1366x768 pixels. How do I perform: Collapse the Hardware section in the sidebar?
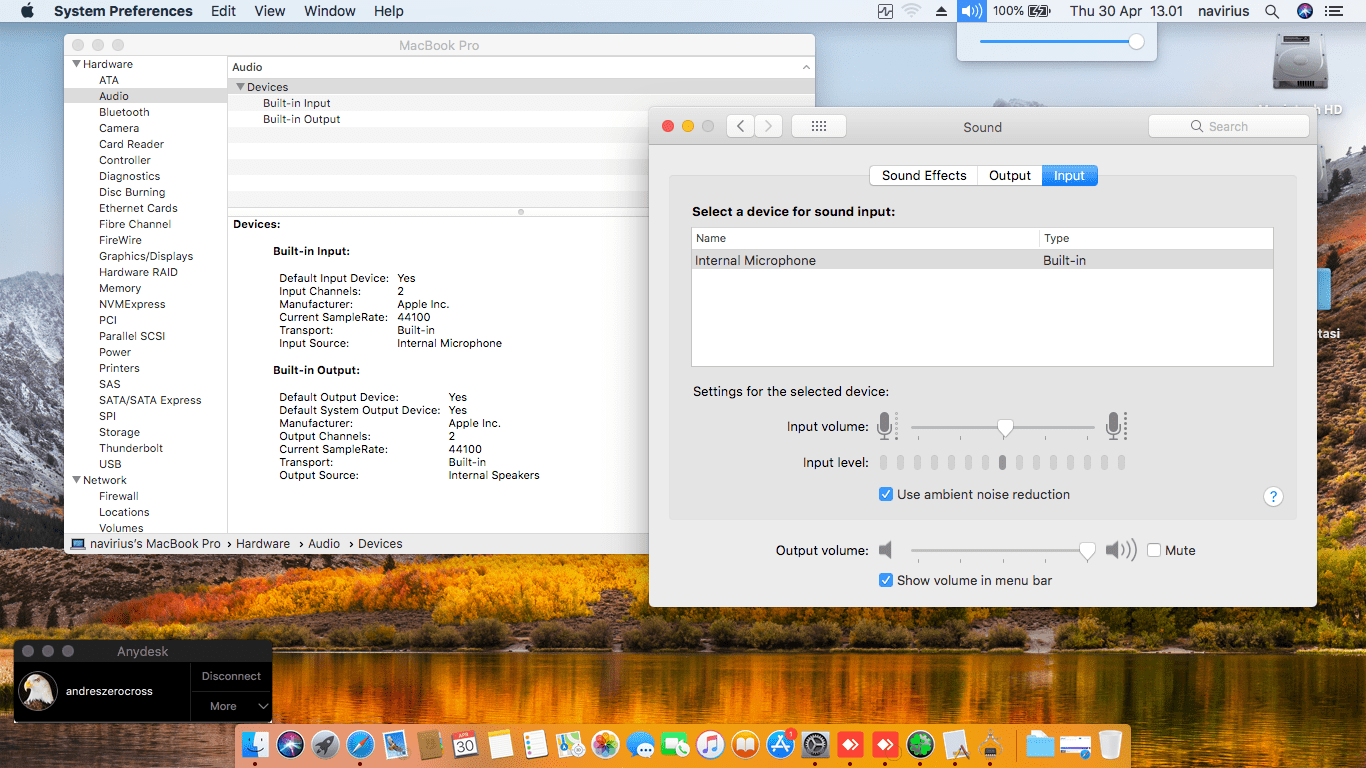point(76,64)
